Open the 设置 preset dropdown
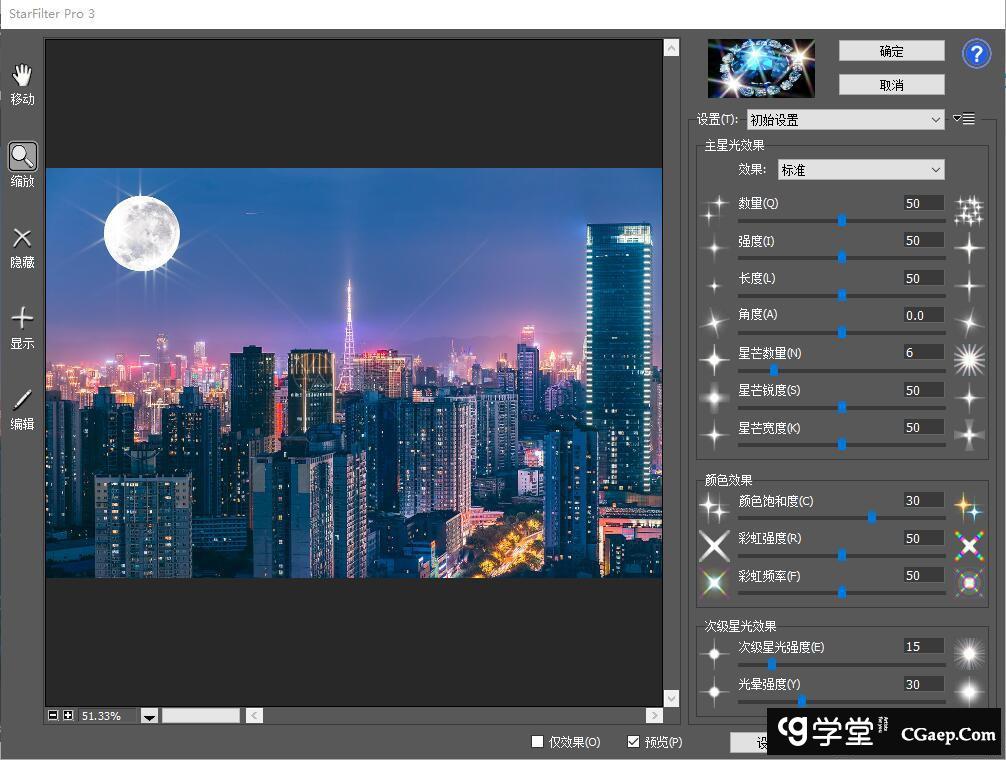The height and width of the screenshot is (760, 1006). tap(845, 120)
